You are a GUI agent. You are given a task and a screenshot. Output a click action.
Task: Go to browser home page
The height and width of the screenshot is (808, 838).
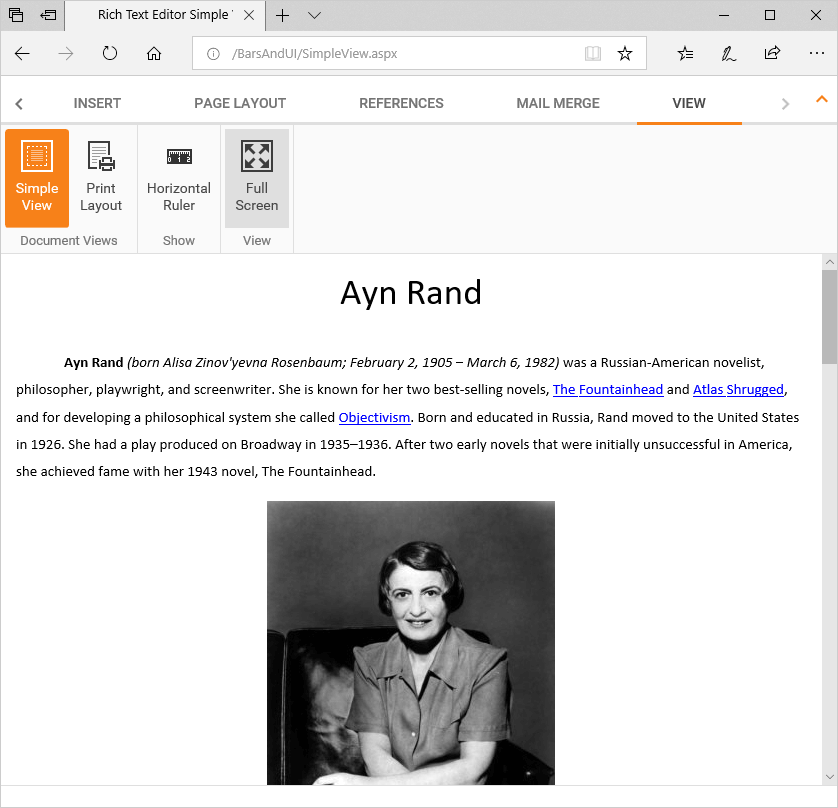(x=154, y=53)
